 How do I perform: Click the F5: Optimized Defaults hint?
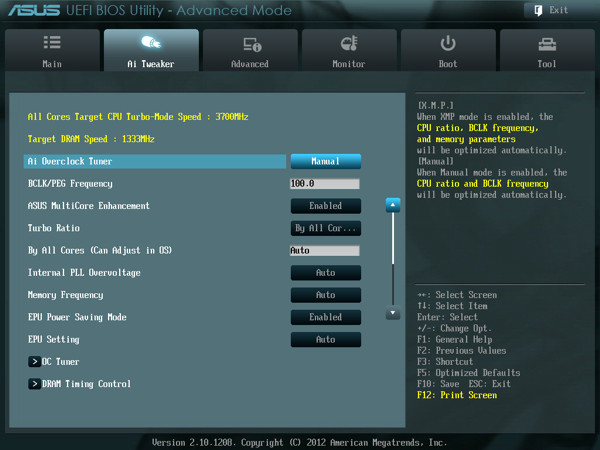(x=468, y=373)
